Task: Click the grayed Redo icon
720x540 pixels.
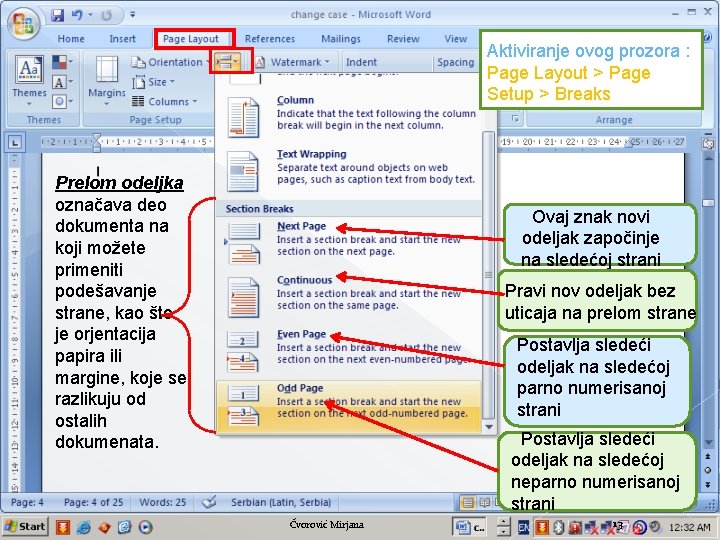Action: tap(106, 15)
